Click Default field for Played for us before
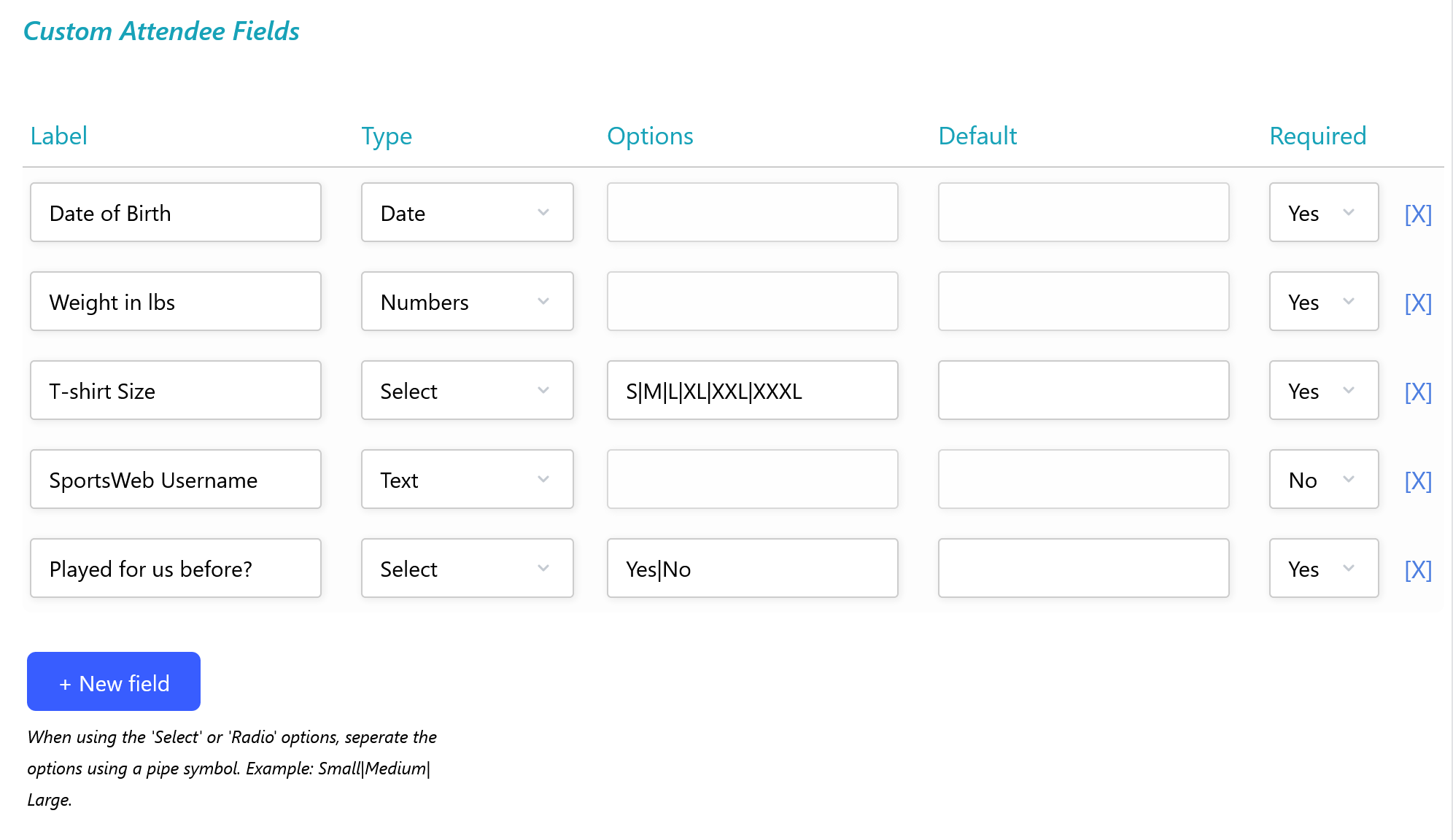Screen dimensions: 1453x840 pyautogui.click(x=1083, y=569)
